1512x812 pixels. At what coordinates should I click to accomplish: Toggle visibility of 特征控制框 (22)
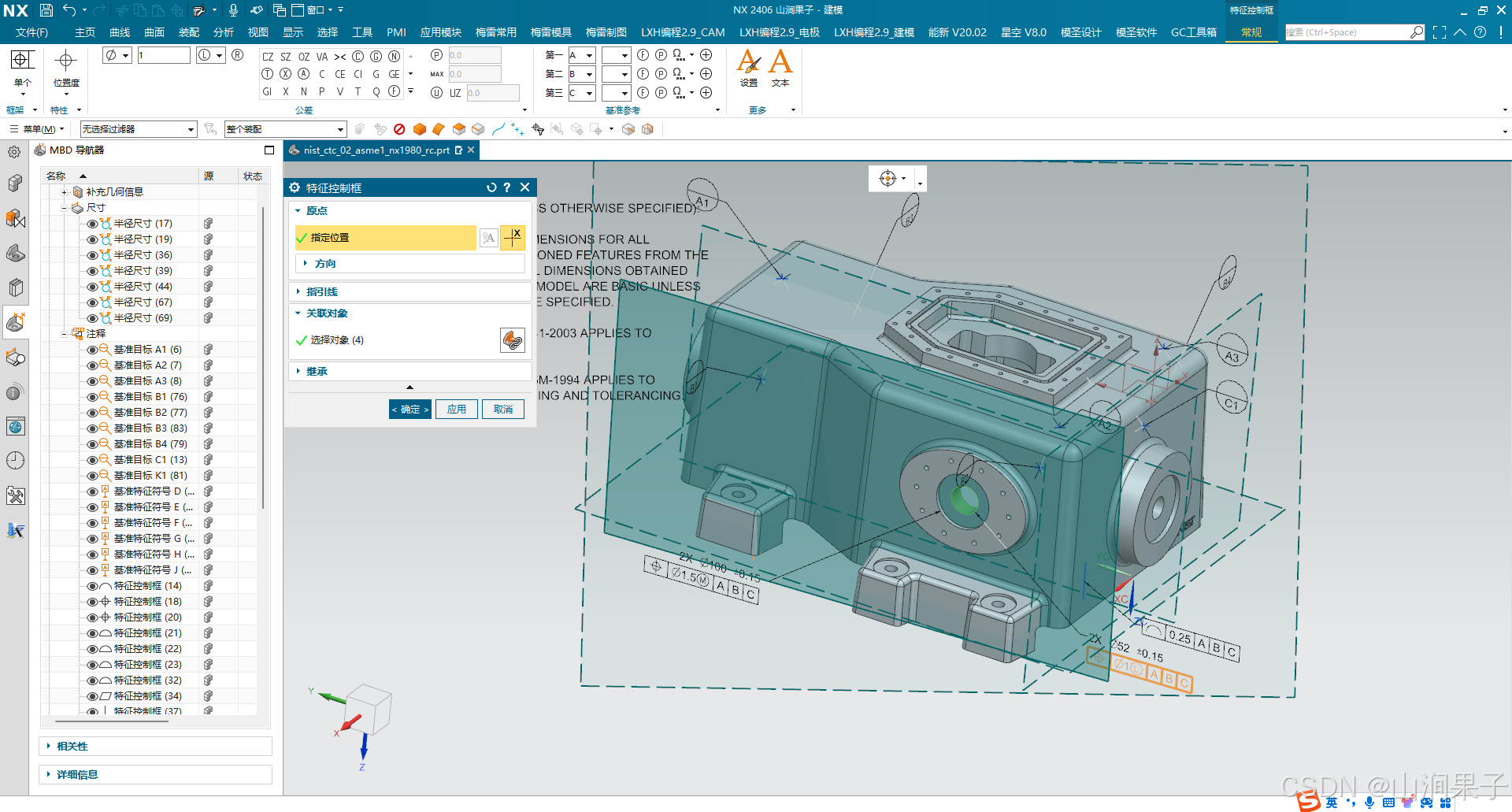coord(92,649)
